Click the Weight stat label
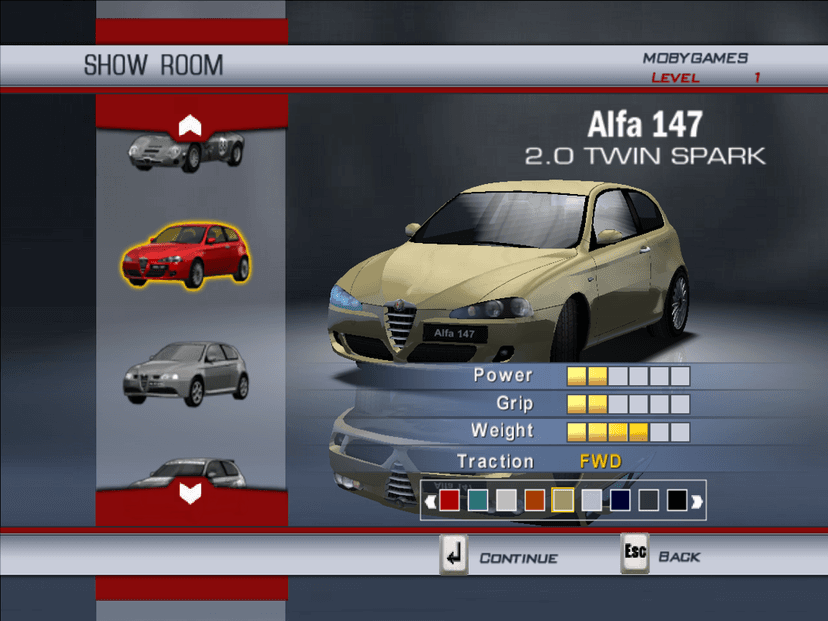 pos(502,430)
